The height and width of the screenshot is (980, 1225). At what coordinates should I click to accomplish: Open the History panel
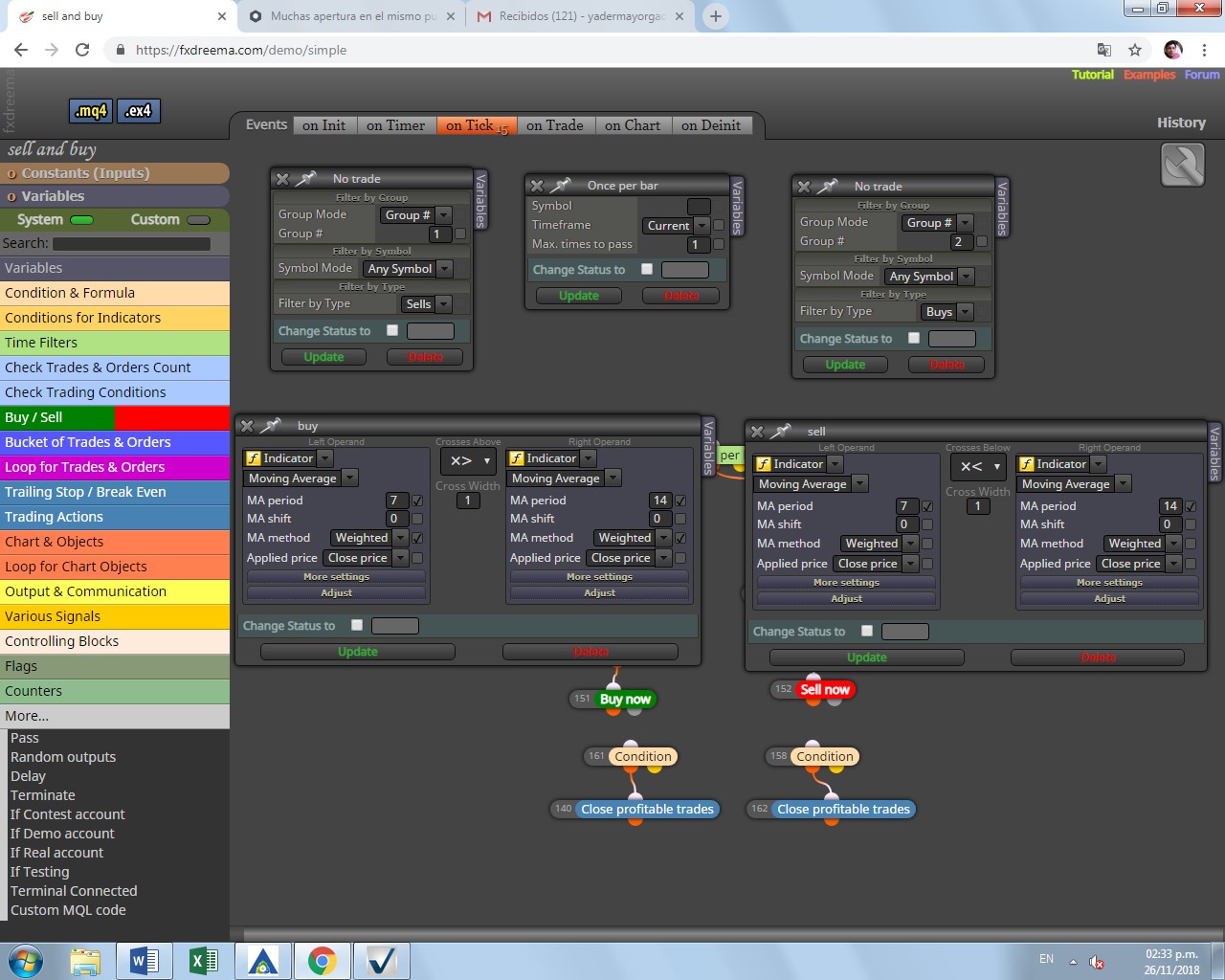tap(1181, 122)
